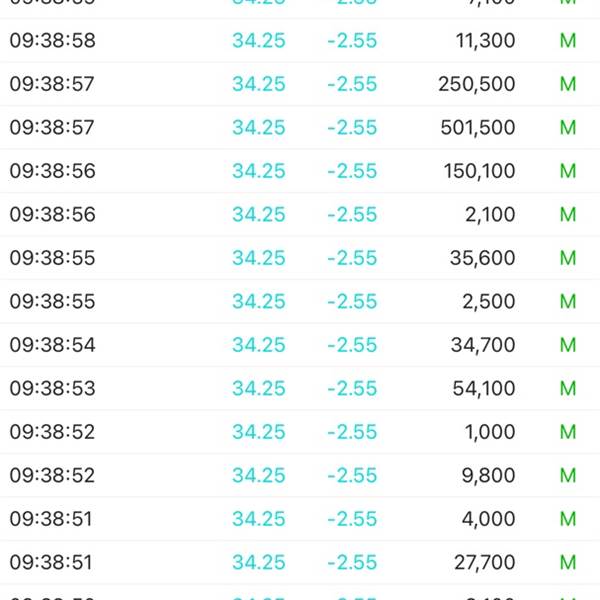Select the 150,100 volume trade at 09:38:56
The height and width of the screenshot is (600, 600).
tap(300, 171)
